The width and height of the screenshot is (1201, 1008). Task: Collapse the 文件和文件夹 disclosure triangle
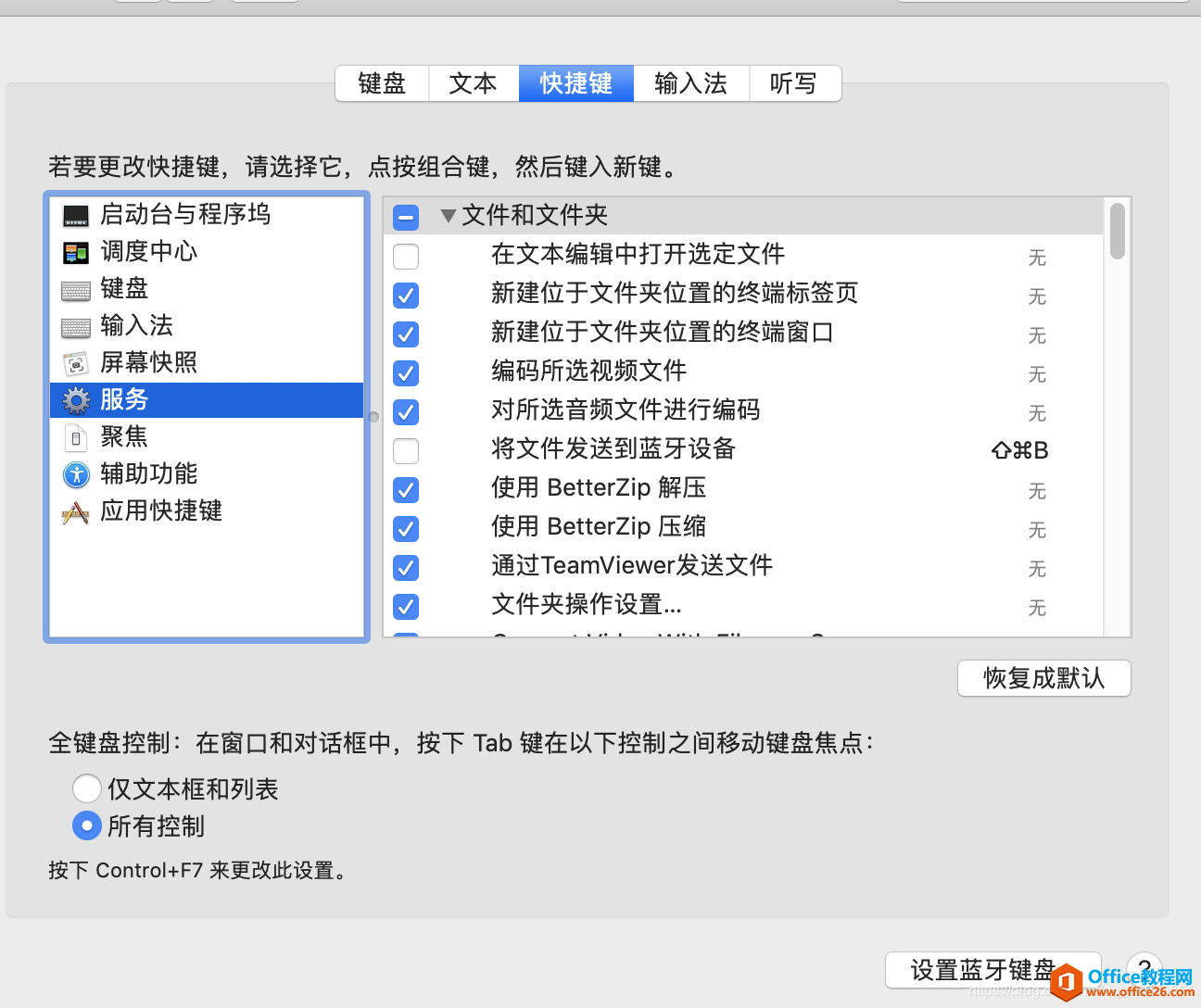tap(449, 216)
